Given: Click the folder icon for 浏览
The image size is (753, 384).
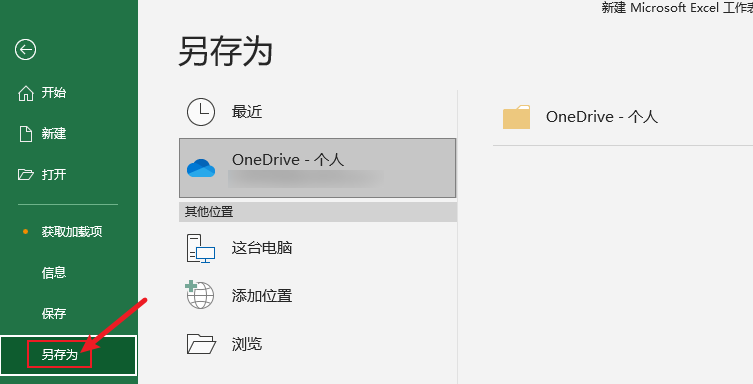Looking at the screenshot, I should click(201, 344).
